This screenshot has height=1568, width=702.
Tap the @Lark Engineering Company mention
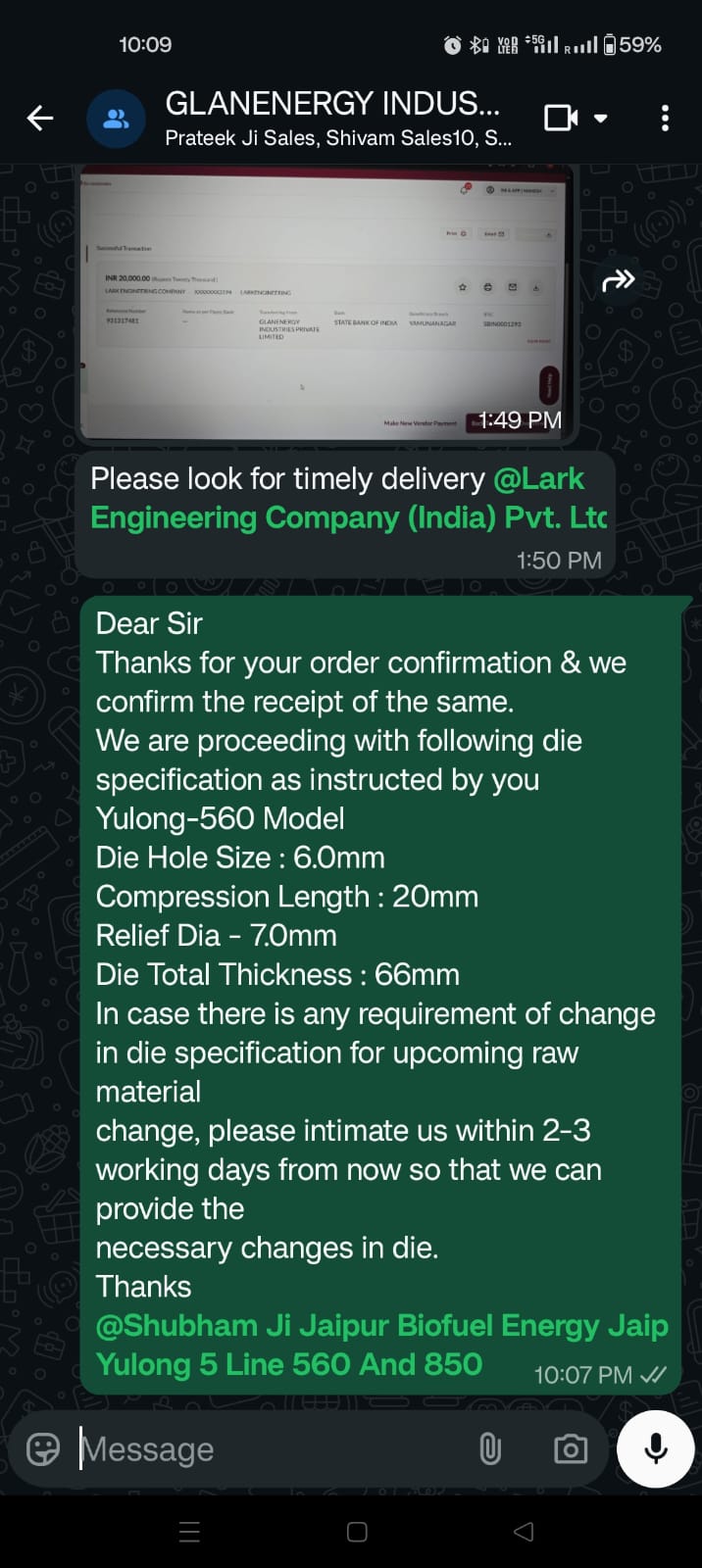[348, 499]
